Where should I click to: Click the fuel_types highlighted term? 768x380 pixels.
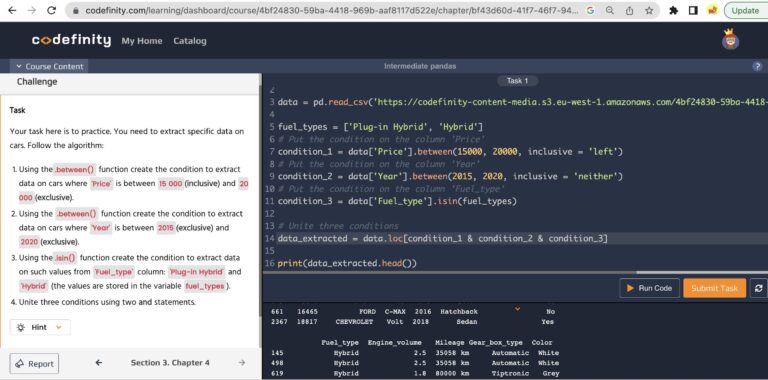(x=205, y=286)
